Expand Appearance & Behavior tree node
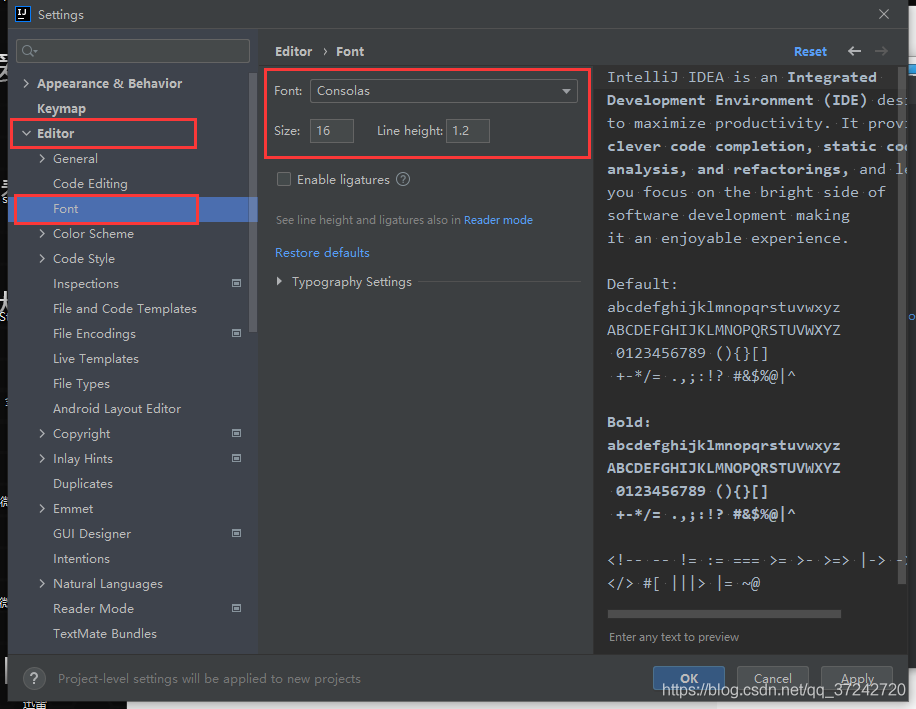 point(26,84)
